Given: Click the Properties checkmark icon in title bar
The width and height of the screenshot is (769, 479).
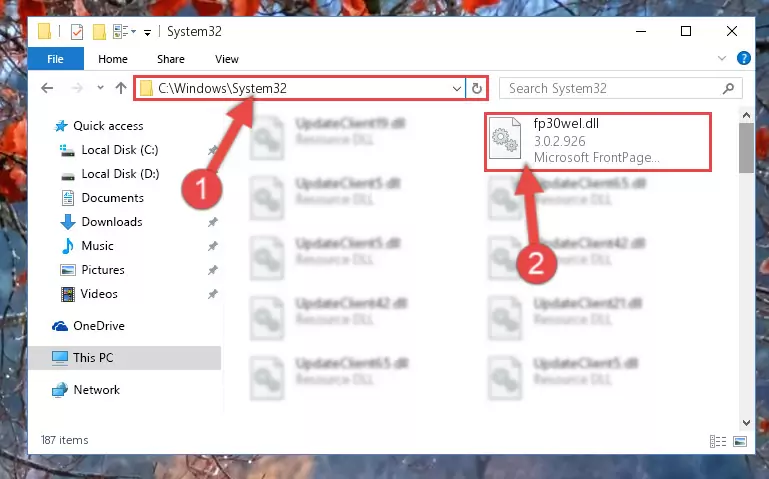Looking at the screenshot, I should [x=77, y=32].
